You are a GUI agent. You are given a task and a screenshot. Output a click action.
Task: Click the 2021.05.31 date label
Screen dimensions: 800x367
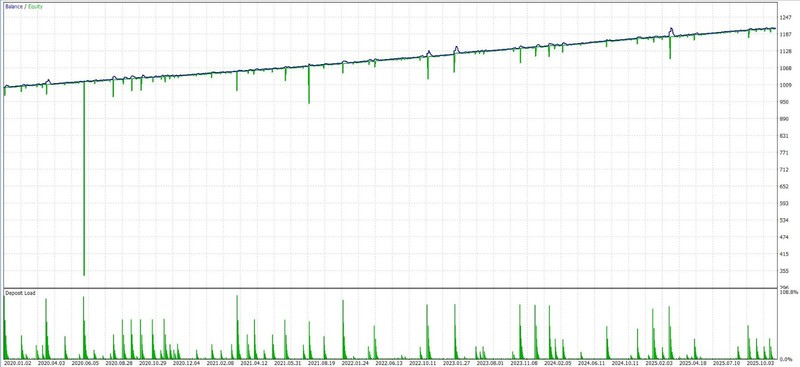point(287,363)
